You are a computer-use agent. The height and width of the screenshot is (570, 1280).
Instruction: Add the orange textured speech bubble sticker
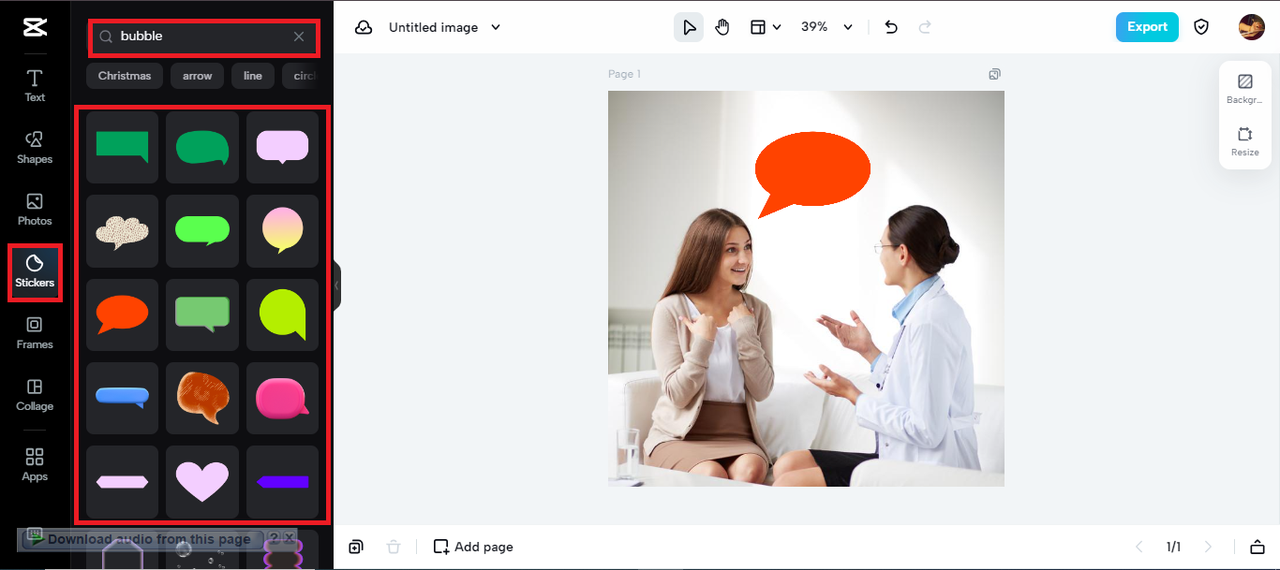pyautogui.click(x=202, y=398)
